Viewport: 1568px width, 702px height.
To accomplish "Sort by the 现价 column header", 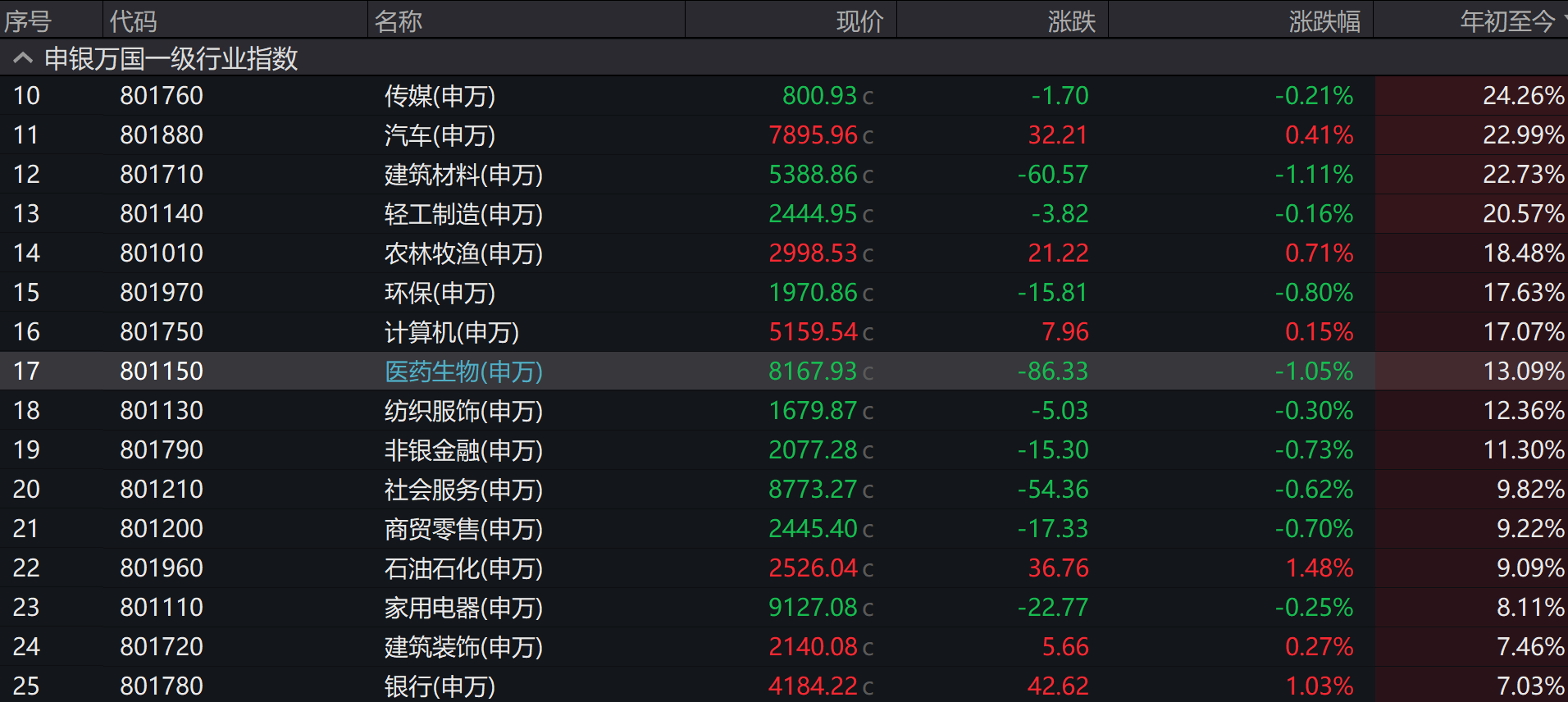I will pos(860,21).
